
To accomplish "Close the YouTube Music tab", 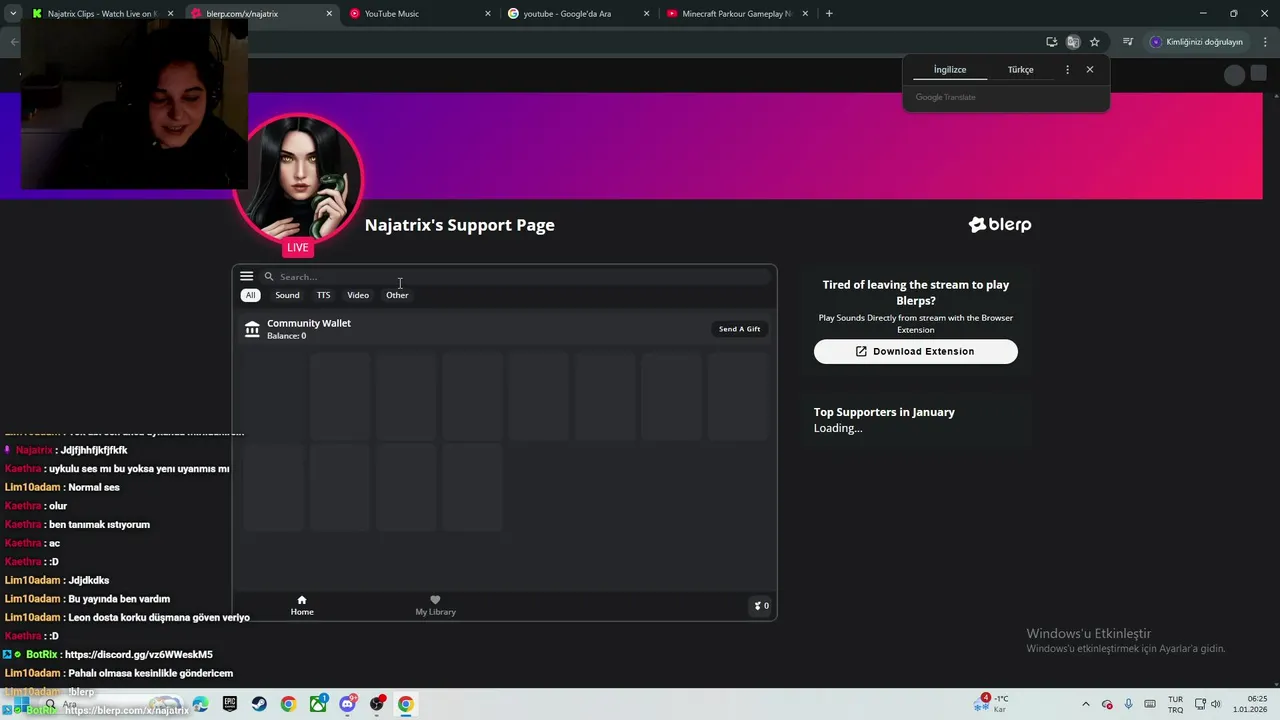I will 488,14.
